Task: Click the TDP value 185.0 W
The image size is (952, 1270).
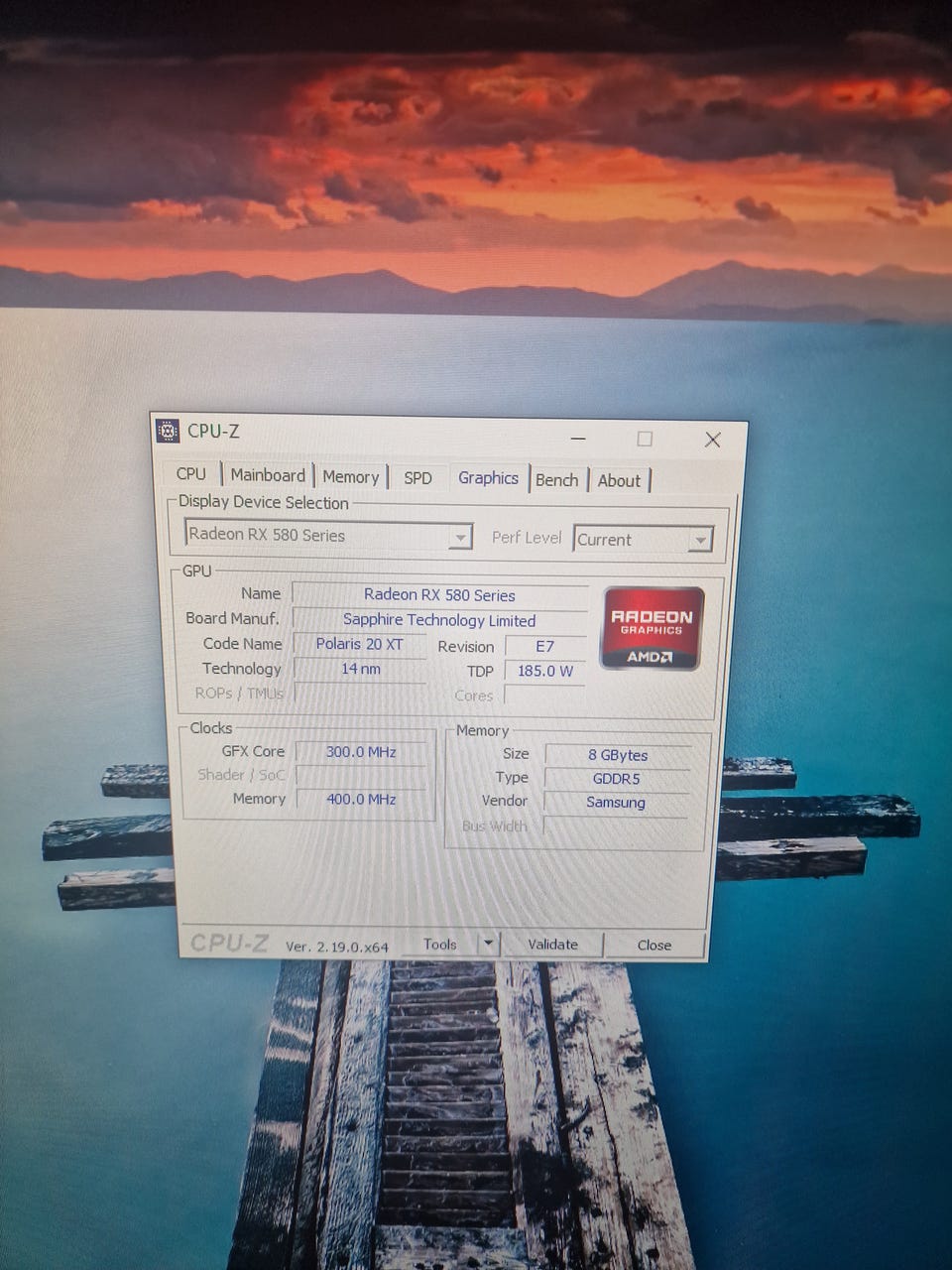Action: click(x=545, y=672)
